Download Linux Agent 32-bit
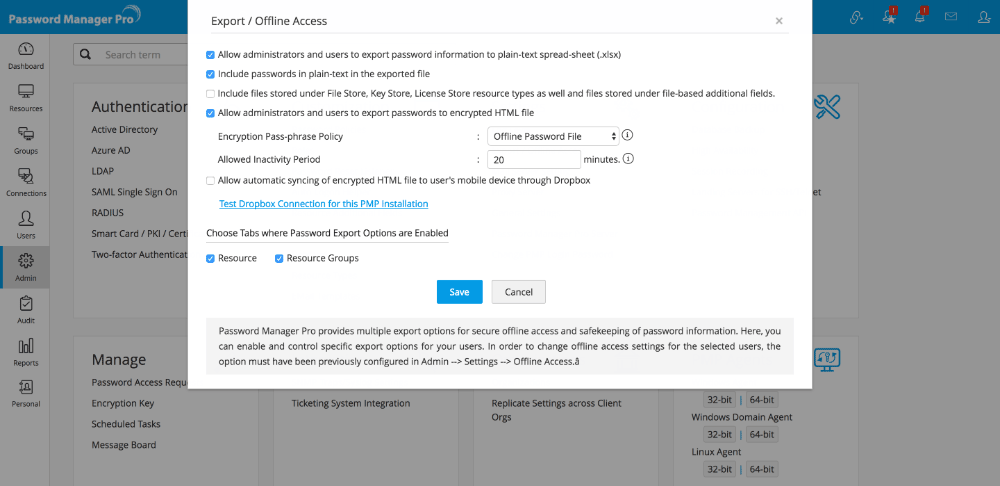The height and width of the screenshot is (486, 1000). pyautogui.click(x=718, y=469)
